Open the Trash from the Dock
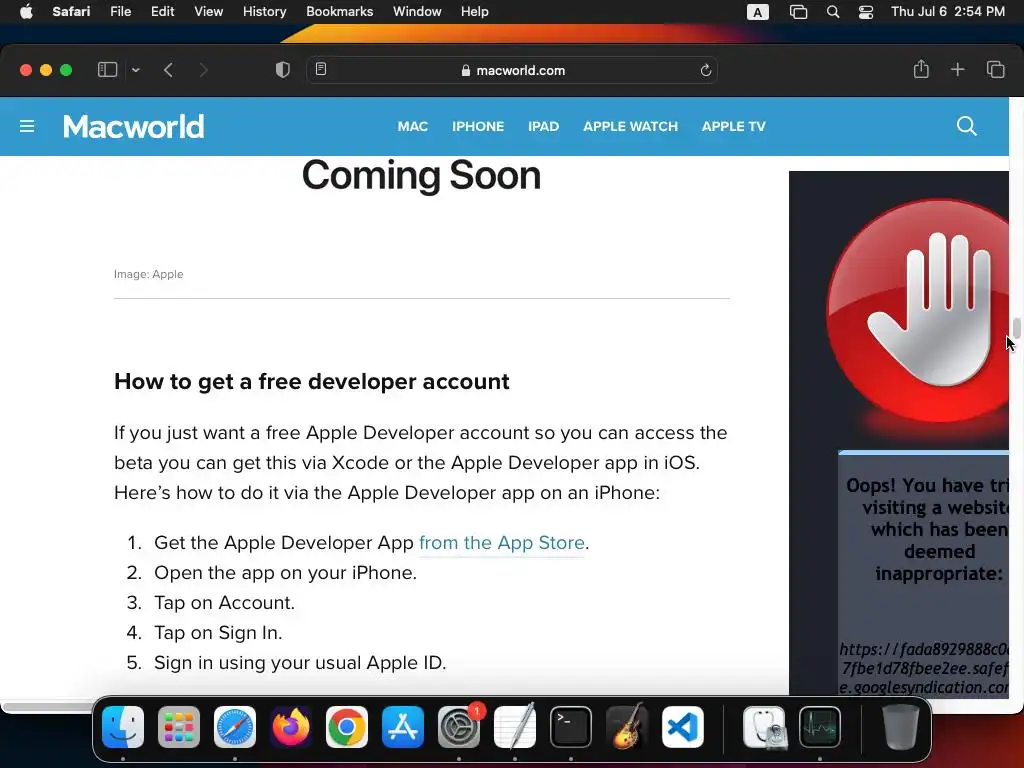1024x768 pixels. pyautogui.click(x=901, y=727)
